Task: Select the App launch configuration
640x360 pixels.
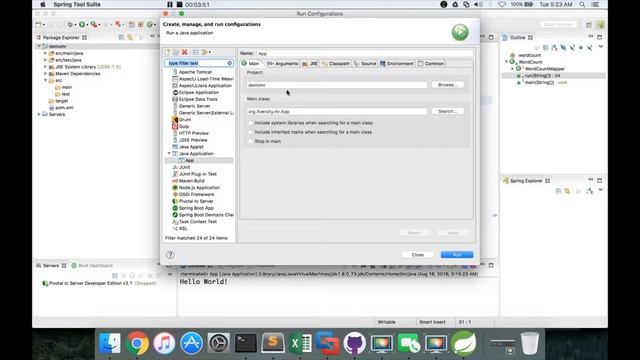Action: point(189,160)
